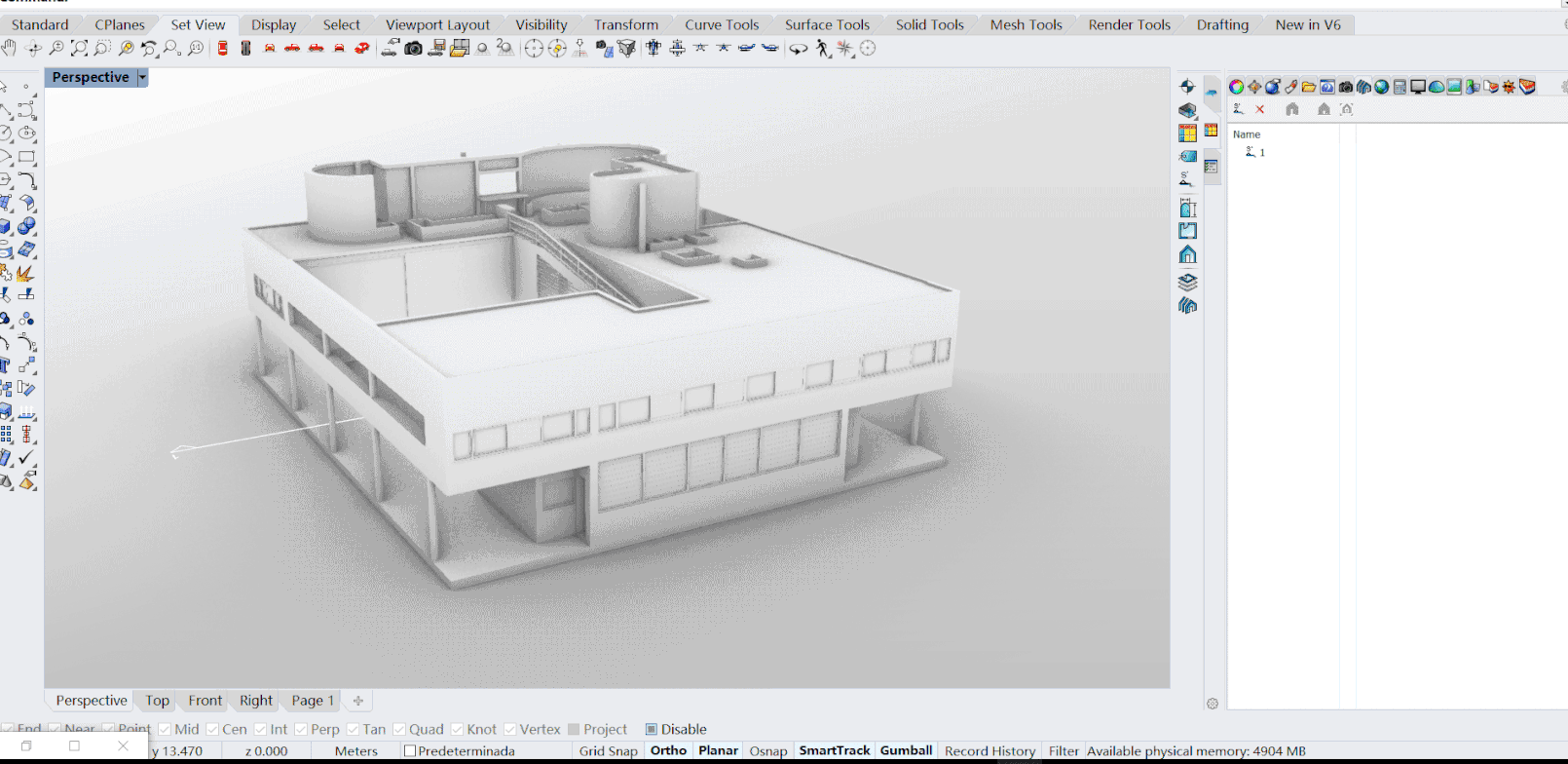
Task: Toggle Grid Snap in the status bar
Action: (609, 751)
